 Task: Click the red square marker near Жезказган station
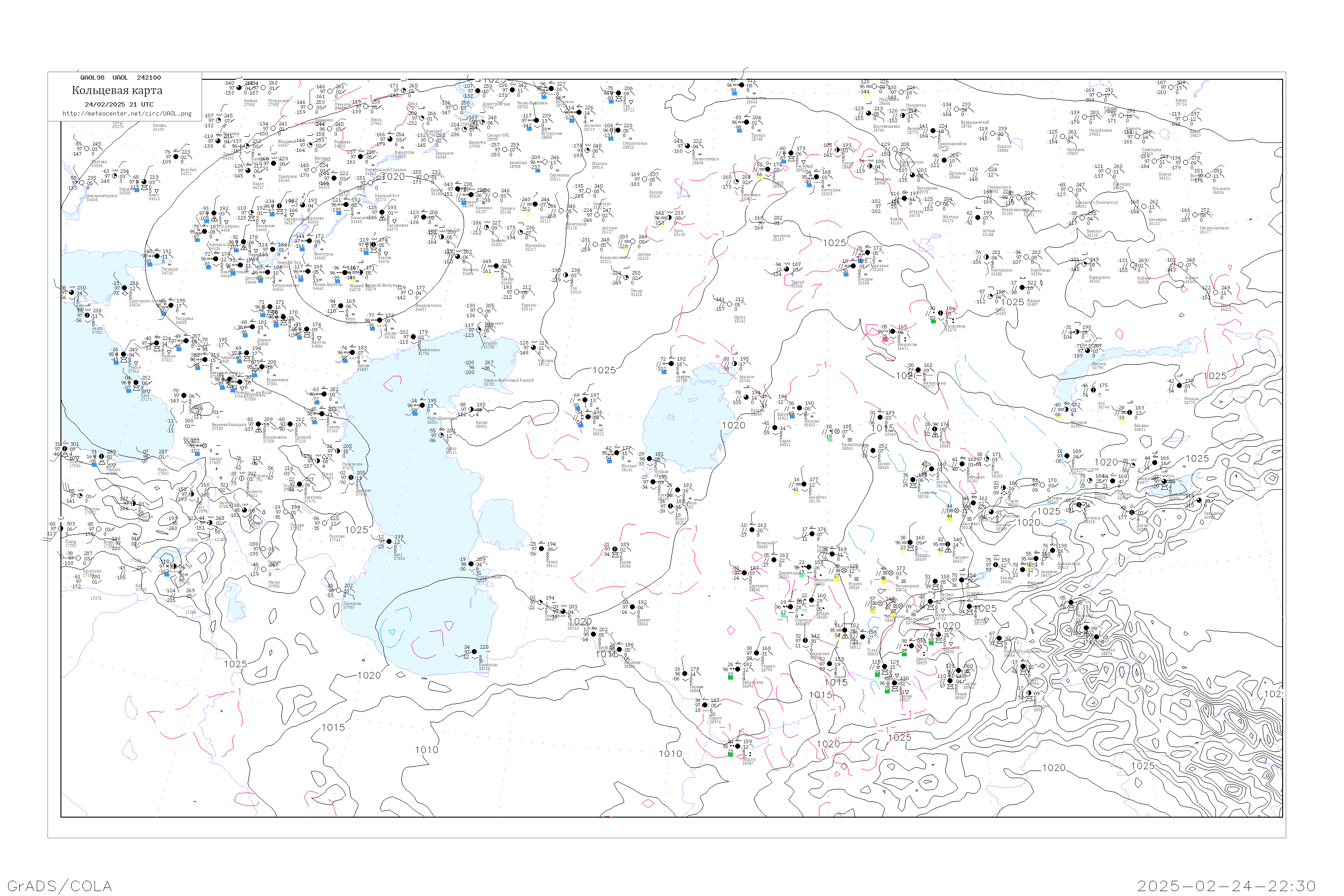885,340
